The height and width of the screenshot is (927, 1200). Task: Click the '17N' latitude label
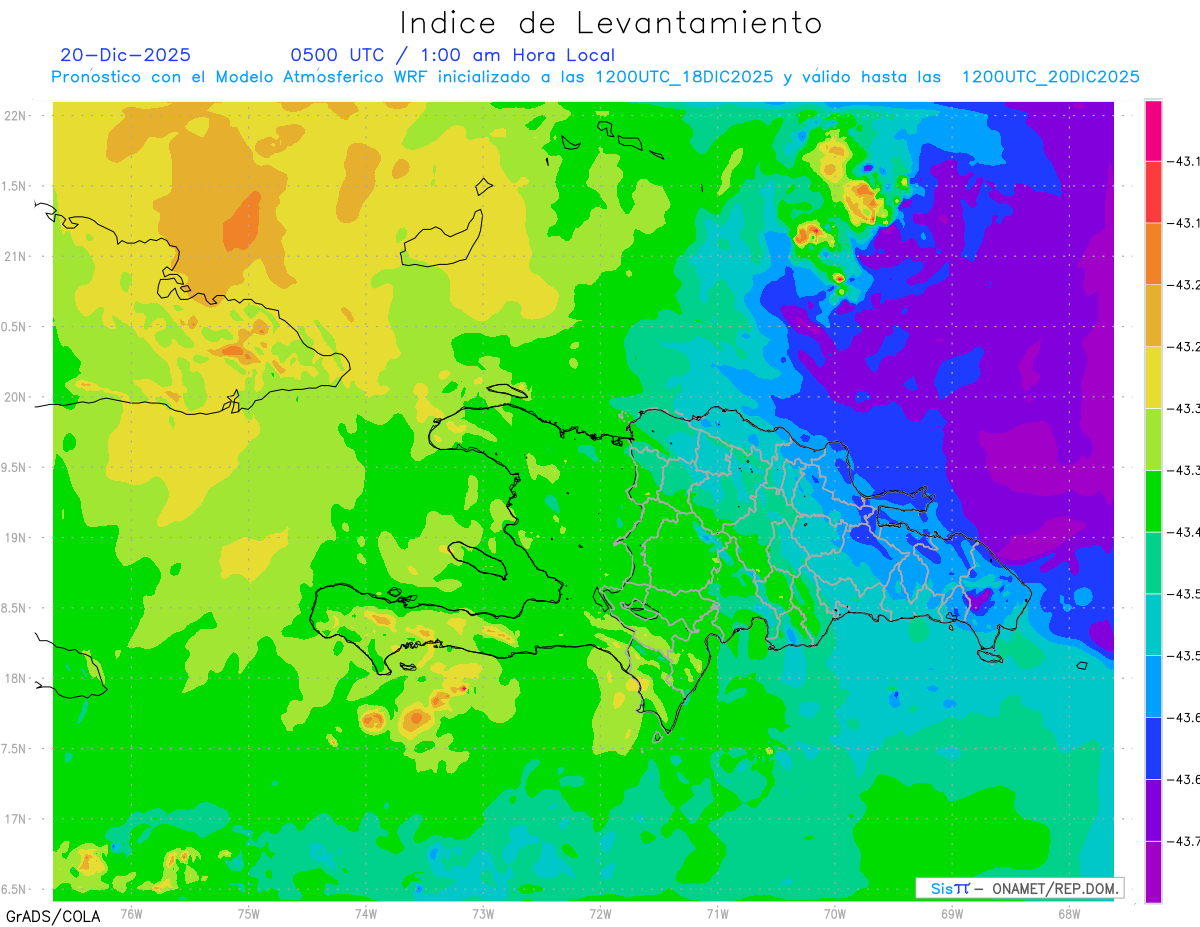point(16,819)
